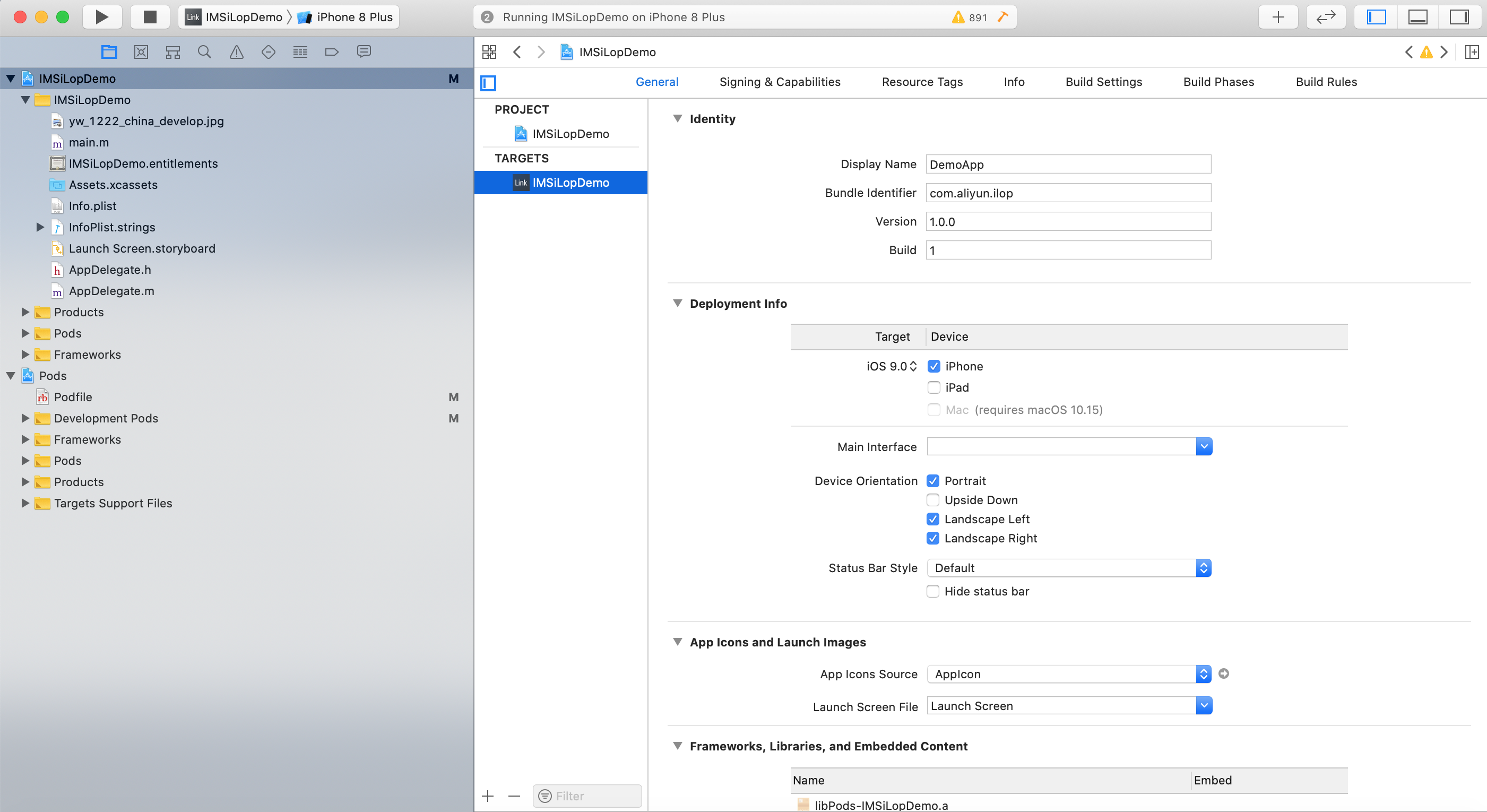Toggle the bottom debug area

[1417, 17]
